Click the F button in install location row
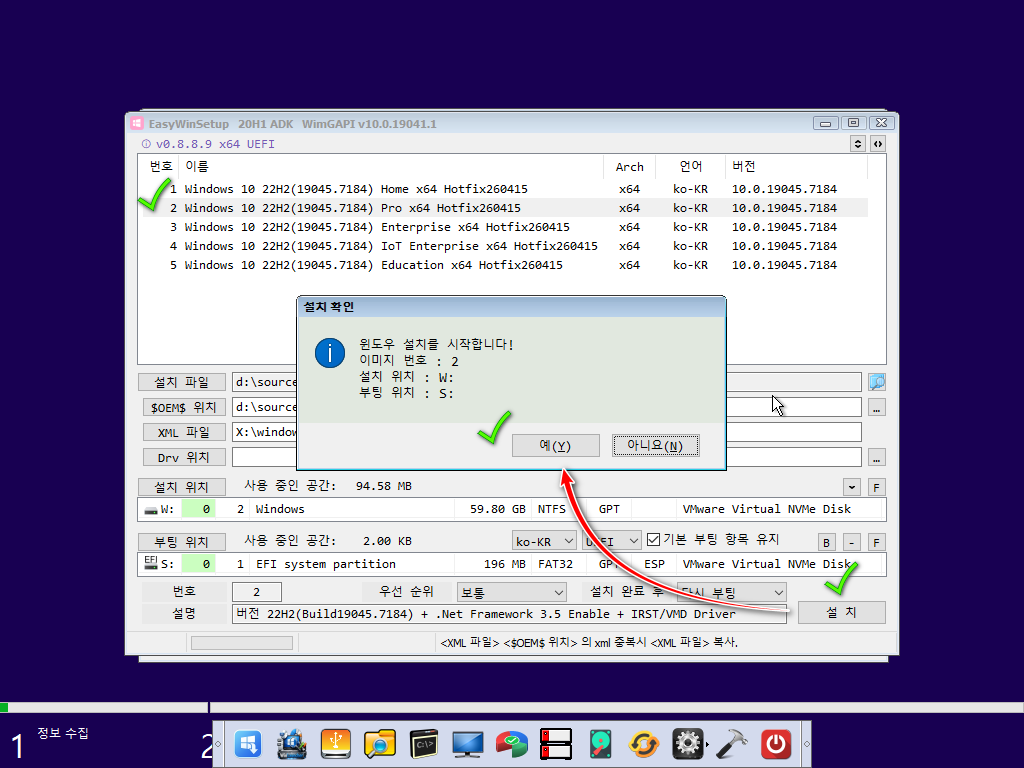 876,487
